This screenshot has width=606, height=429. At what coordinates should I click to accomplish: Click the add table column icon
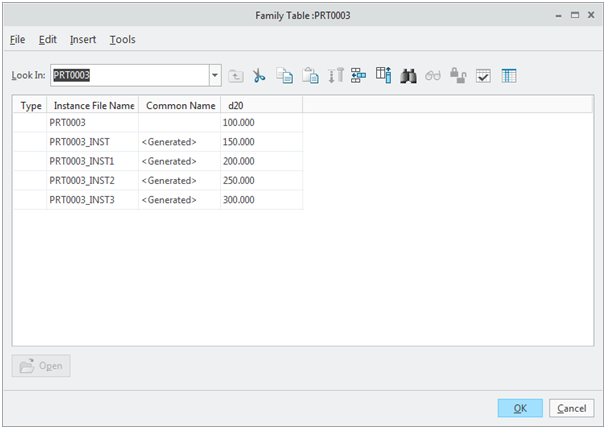(383, 75)
